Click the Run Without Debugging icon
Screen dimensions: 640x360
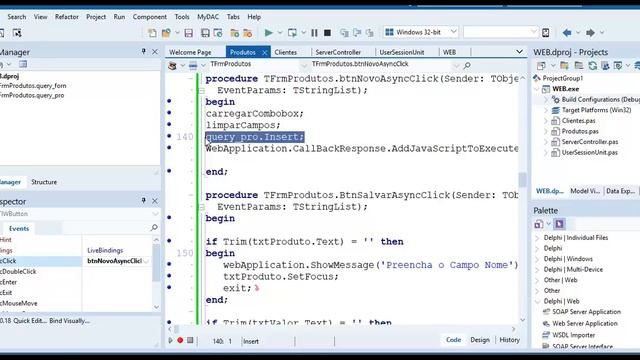[x=292, y=33]
